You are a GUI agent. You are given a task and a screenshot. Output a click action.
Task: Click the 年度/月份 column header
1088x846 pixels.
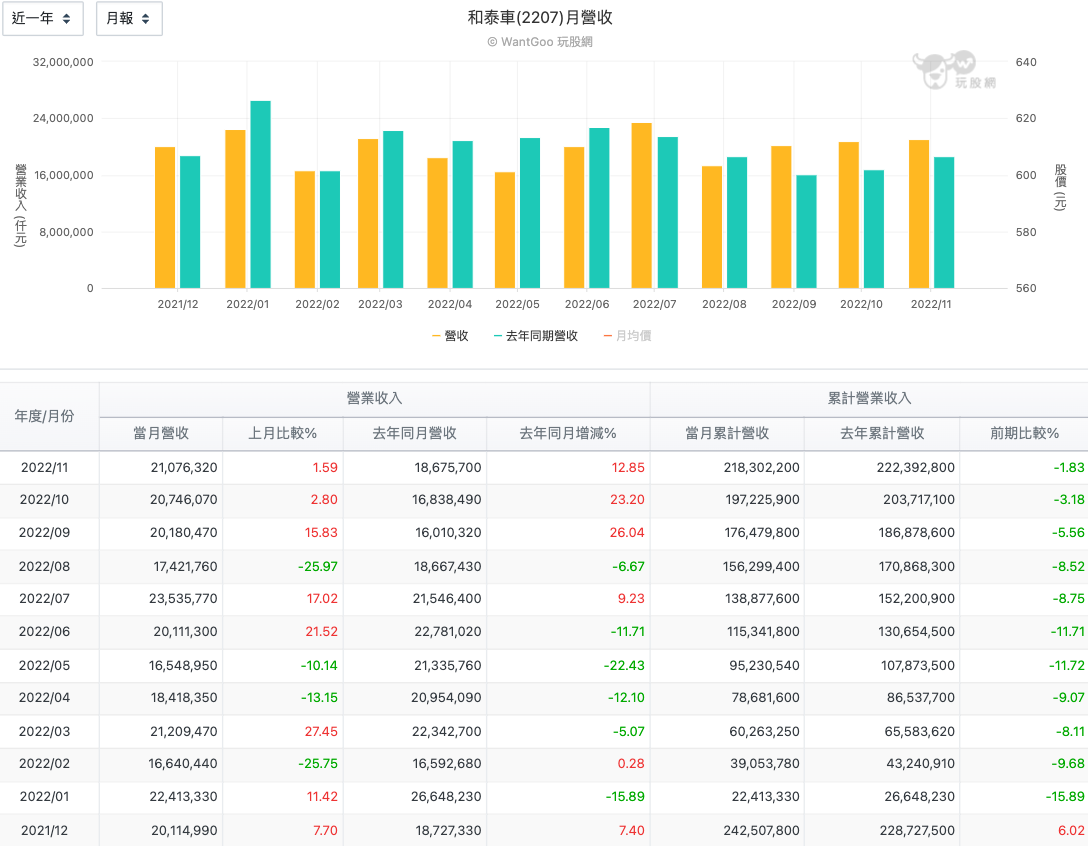pyautogui.click(x=44, y=416)
